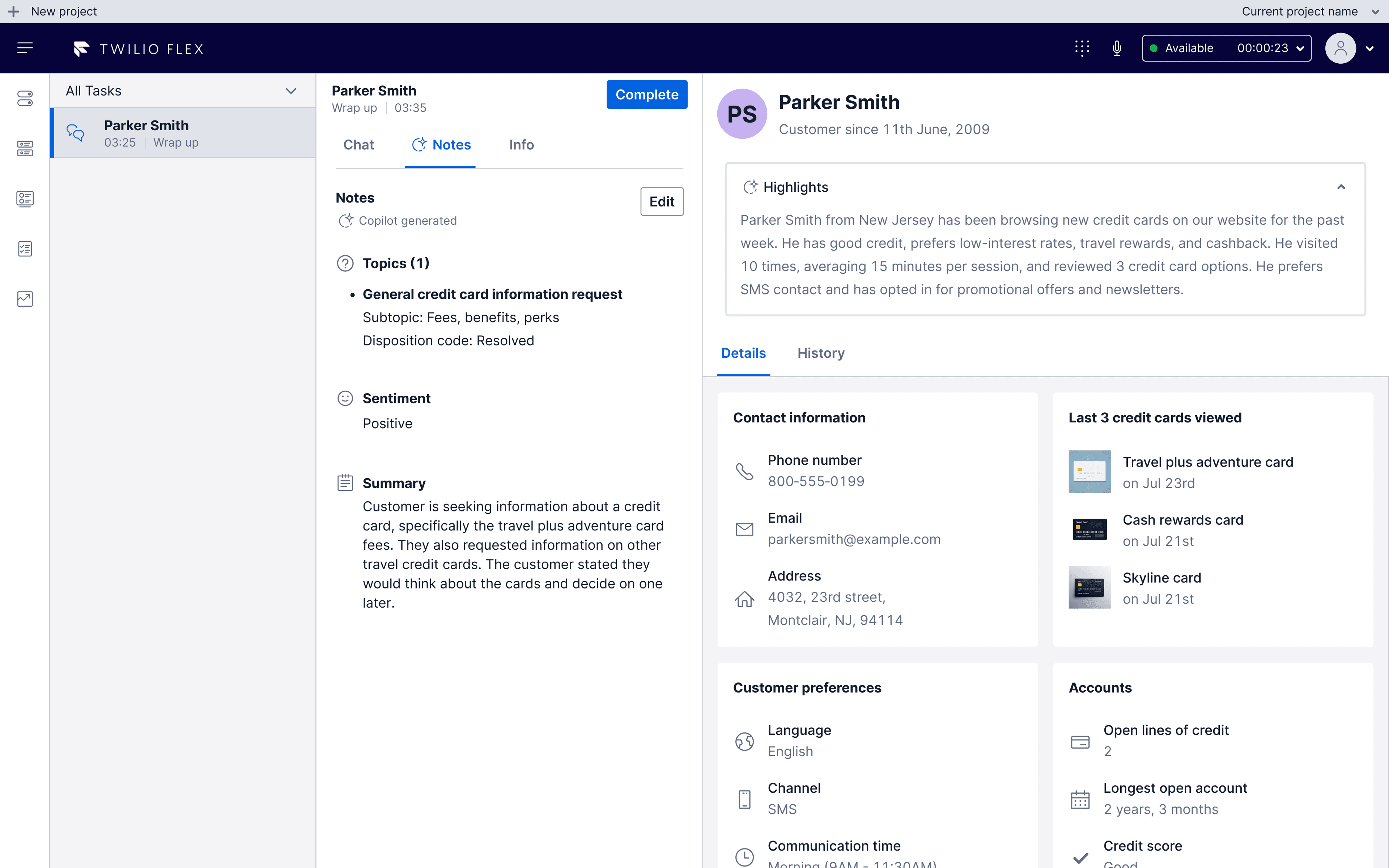Switch to the Chat tab

358,145
